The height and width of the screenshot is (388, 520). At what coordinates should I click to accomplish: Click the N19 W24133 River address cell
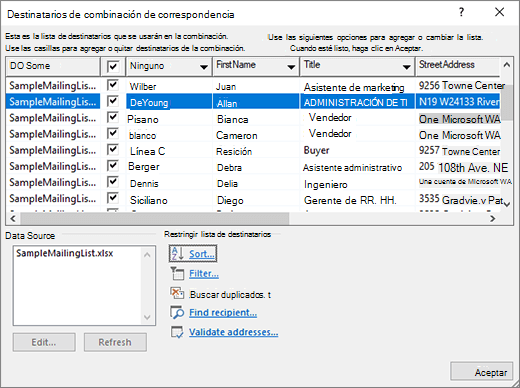[x=458, y=102]
